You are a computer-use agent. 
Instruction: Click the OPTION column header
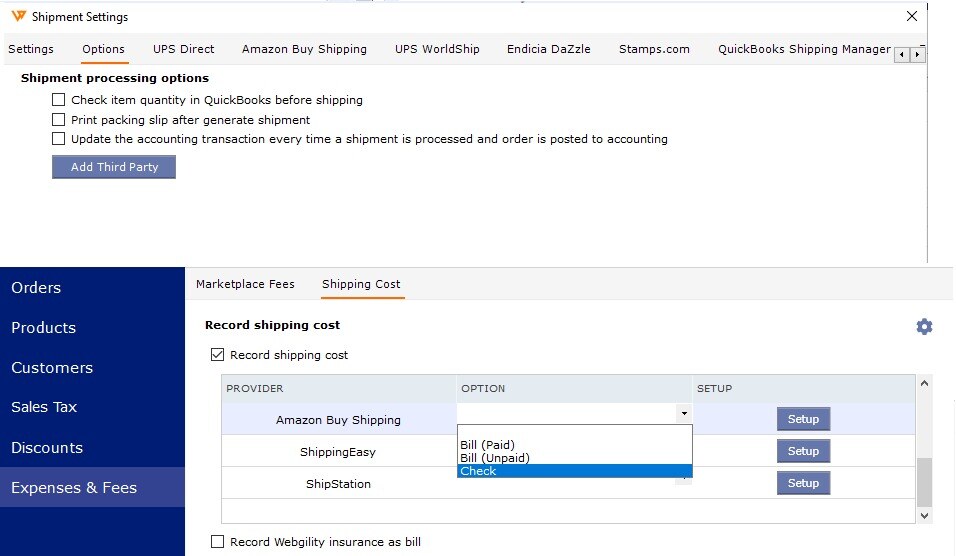pyautogui.click(x=574, y=388)
